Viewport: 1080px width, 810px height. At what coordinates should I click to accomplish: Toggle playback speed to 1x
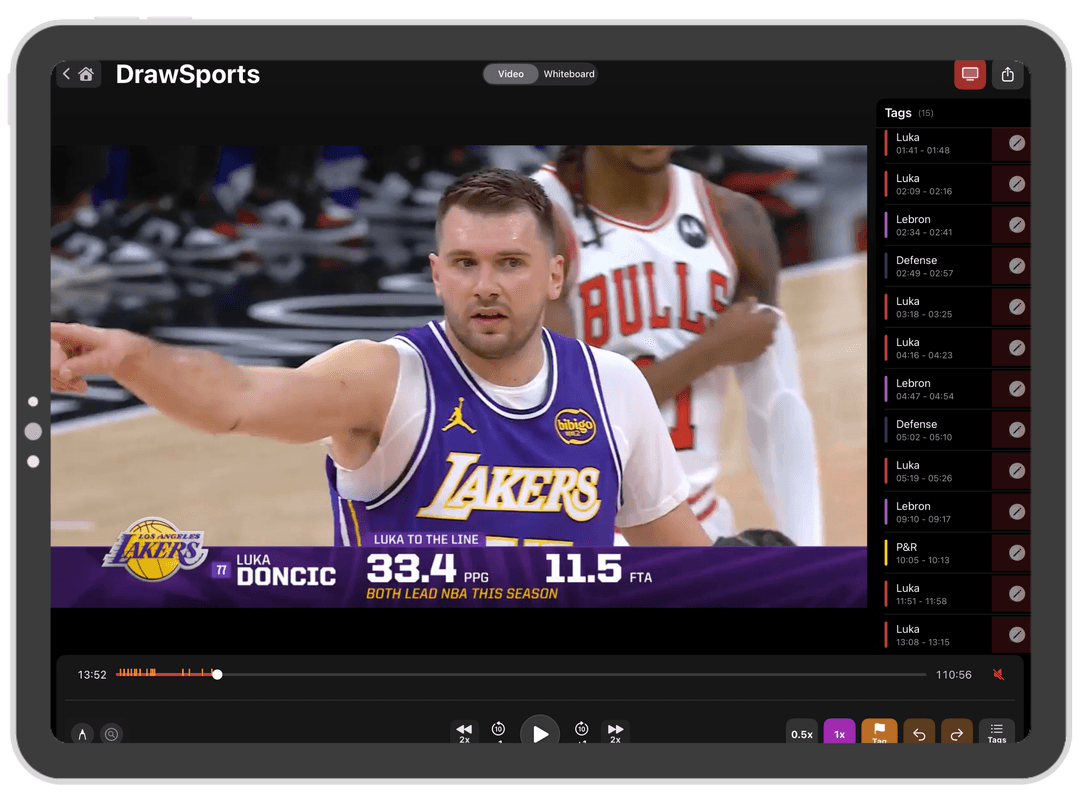click(839, 733)
